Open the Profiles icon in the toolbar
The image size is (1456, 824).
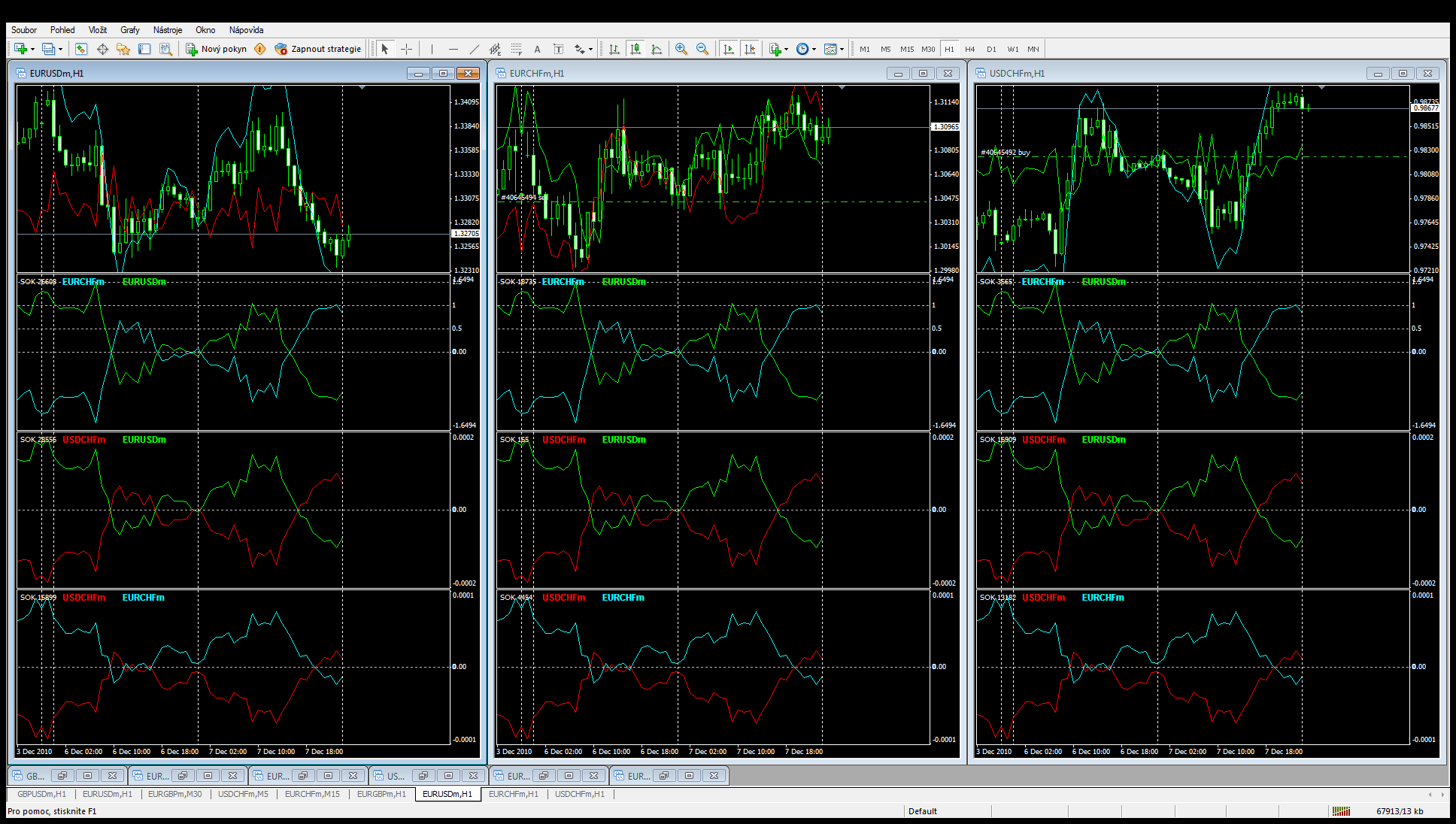(x=49, y=49)
